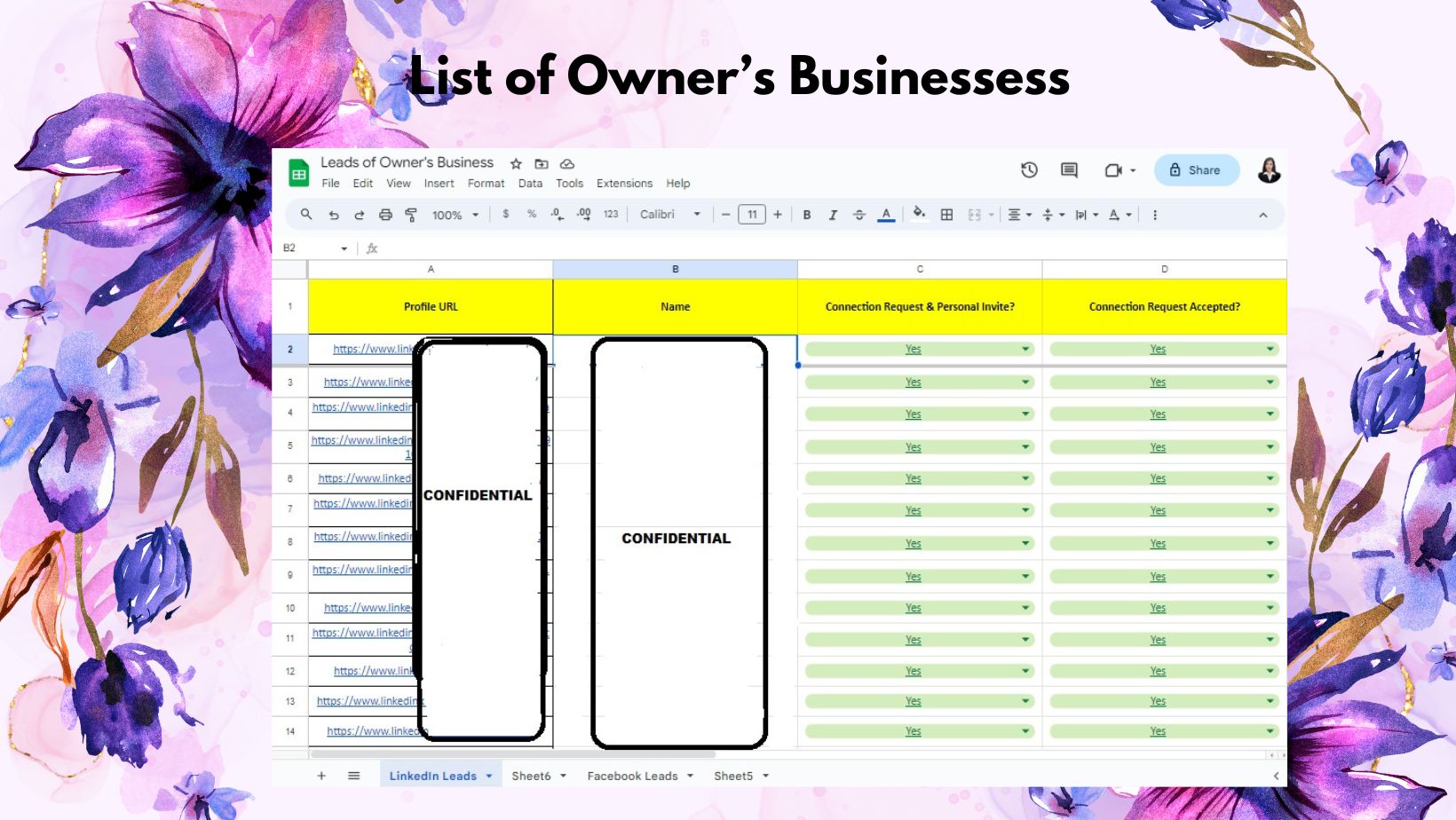1456x820 pixels.
Task: Open the horizontal align dropdown
Action: click(1019, 215)
